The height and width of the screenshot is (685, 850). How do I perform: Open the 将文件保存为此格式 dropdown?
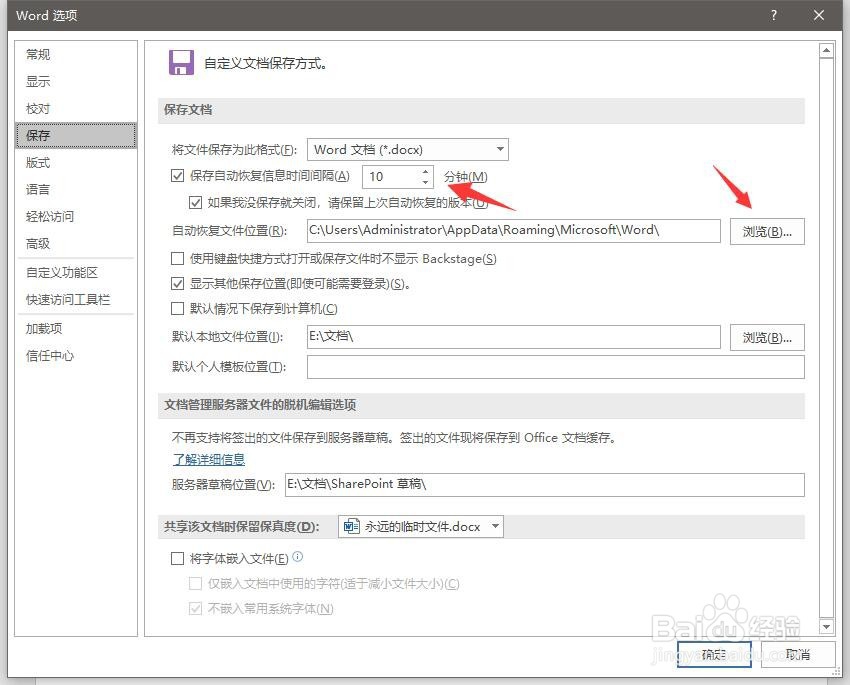pyautogui.click(x=408, y=150)
